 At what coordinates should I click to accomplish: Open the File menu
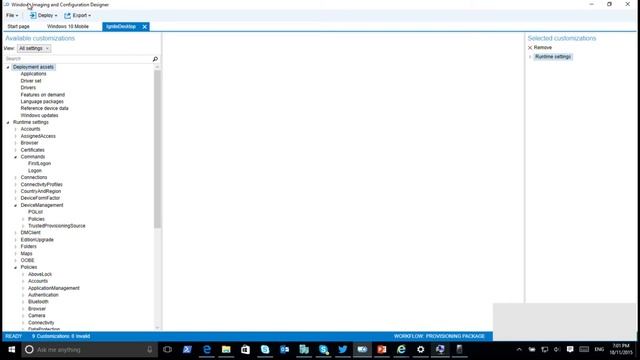pyautogui.click(x=12, y=16)
